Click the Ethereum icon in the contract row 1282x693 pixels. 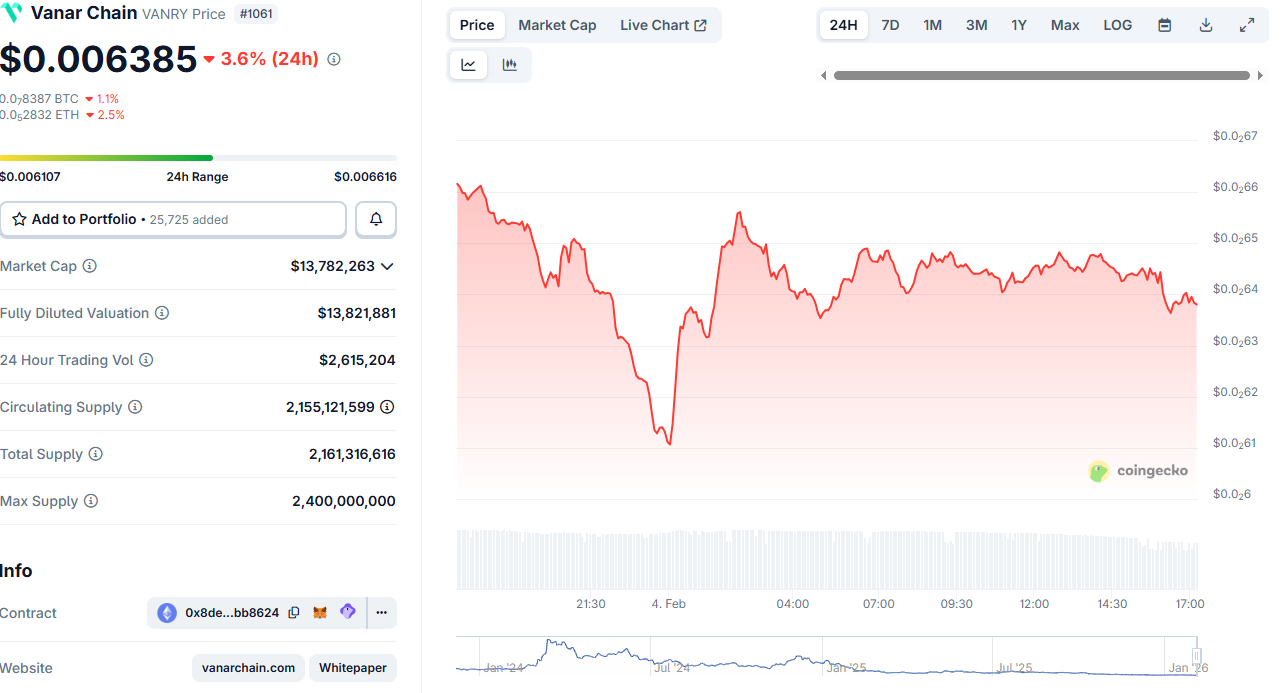(167, 613)
